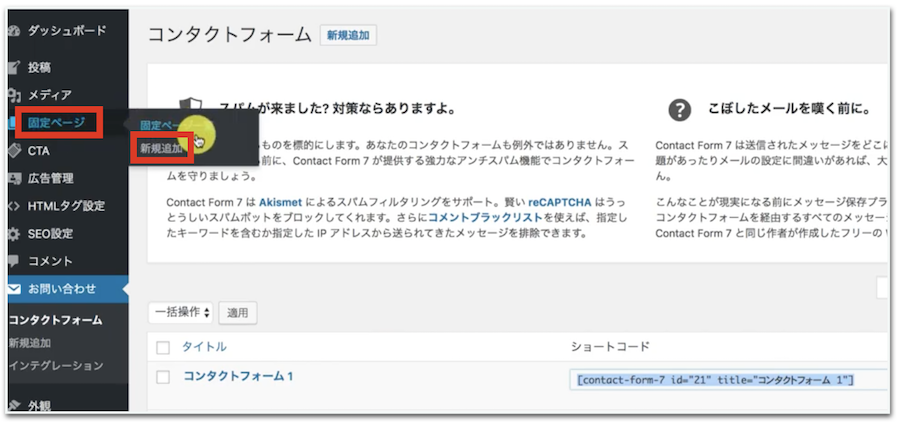Check the コンタクトフォーム 1 row checkbox
The width and height of the screenshot is (900, 426).
[x=164, y=377]
